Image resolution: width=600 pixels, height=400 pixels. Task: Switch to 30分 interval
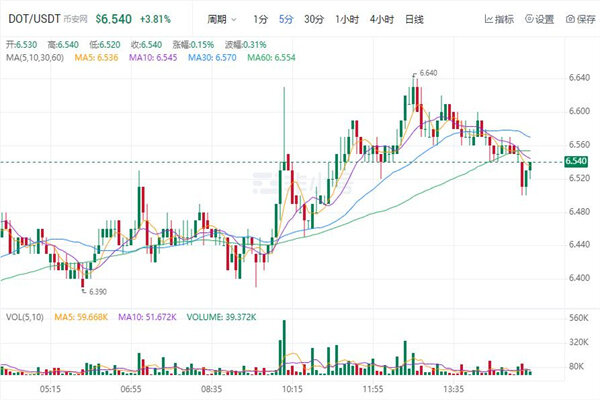(314, 19)
